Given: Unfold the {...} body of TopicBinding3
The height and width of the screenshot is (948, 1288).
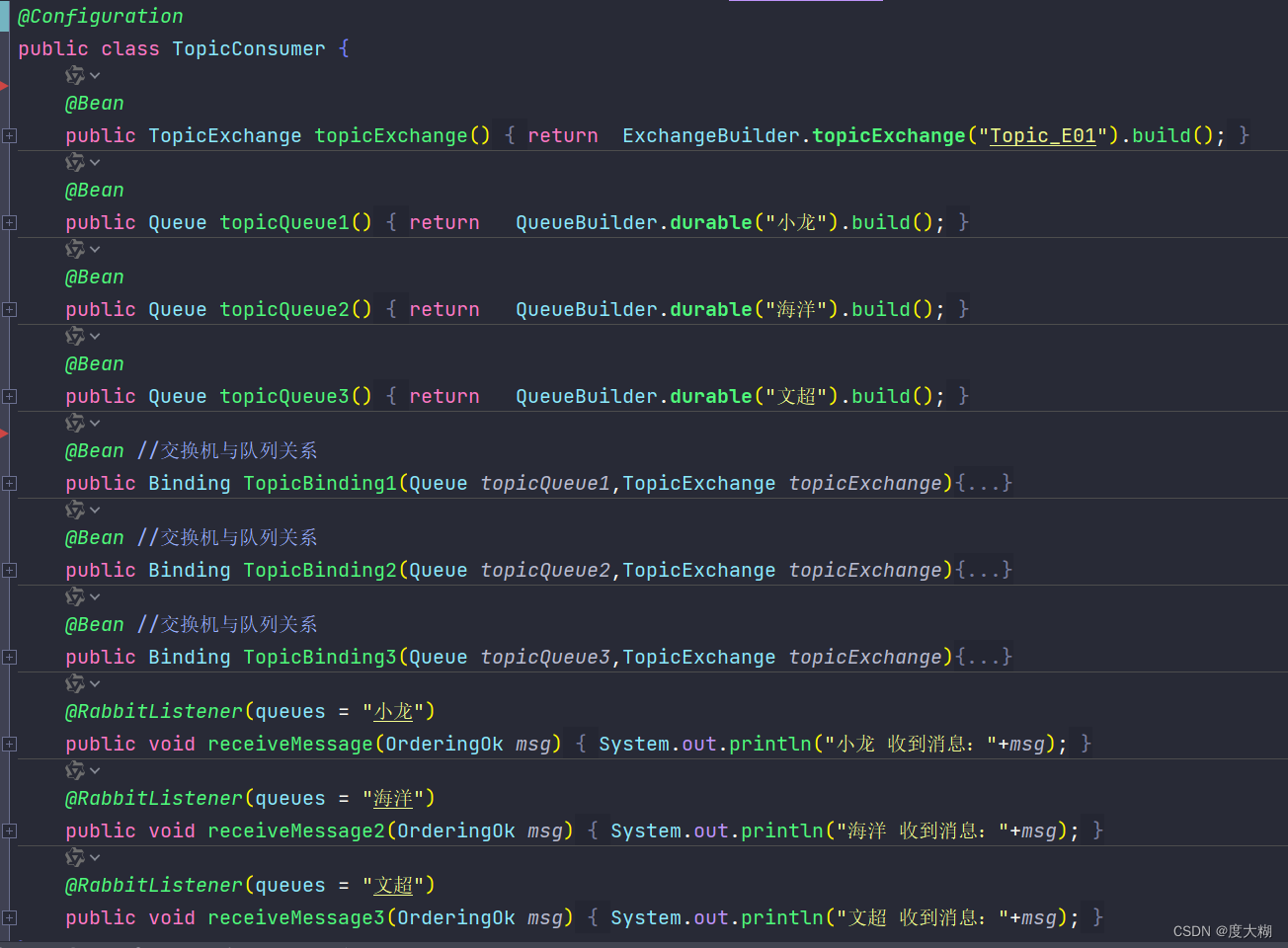Looking at the screenshot, I should pyautogui.click(x=984, y=657).
